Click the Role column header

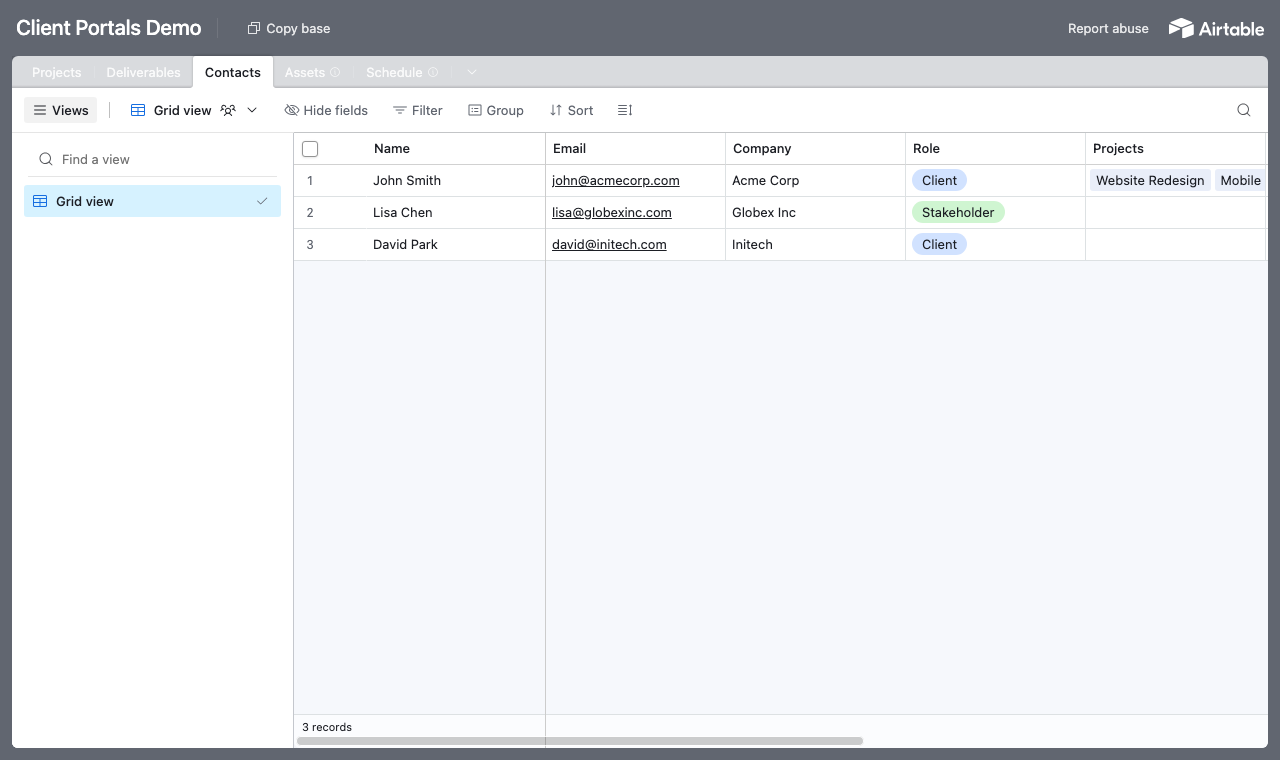coord(995,149)
